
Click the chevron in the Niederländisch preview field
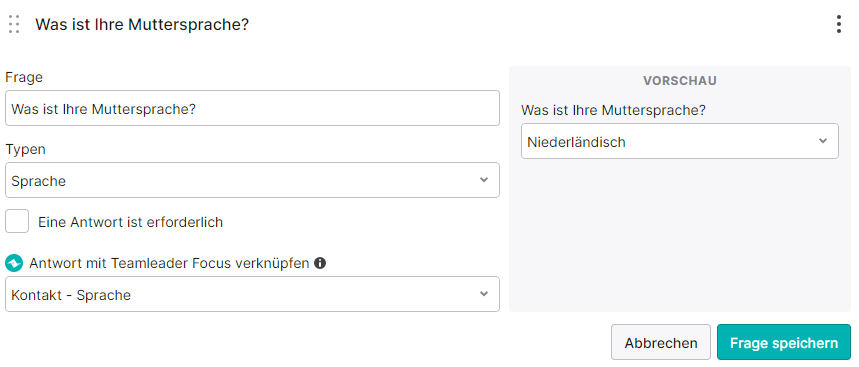coord(822,141)
